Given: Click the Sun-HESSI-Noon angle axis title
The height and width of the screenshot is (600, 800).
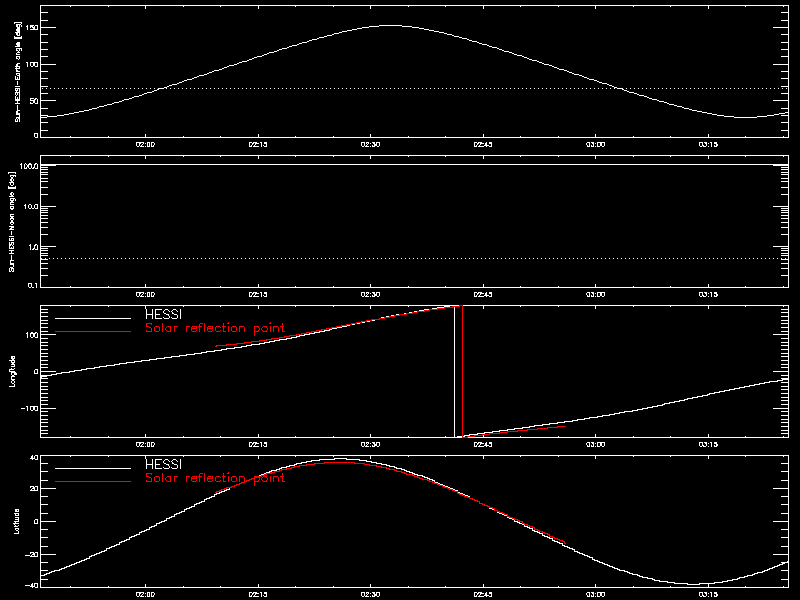Looking at the screenshot, I should tap(12, 221).
